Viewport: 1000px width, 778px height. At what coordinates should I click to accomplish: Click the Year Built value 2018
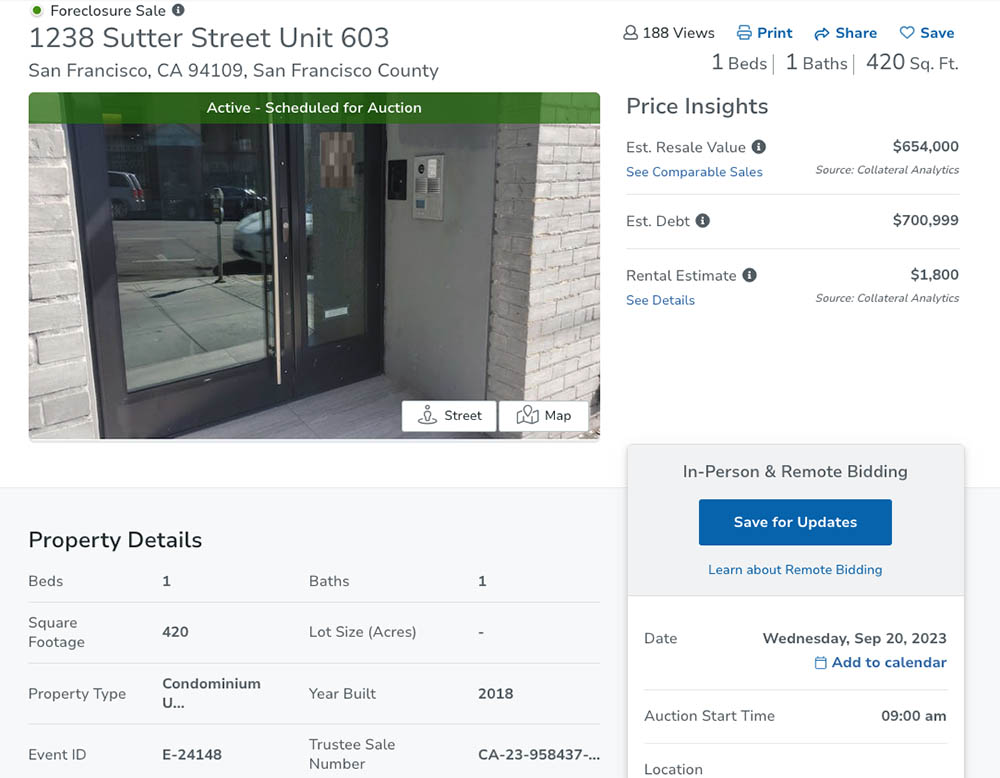click(496, 693)
